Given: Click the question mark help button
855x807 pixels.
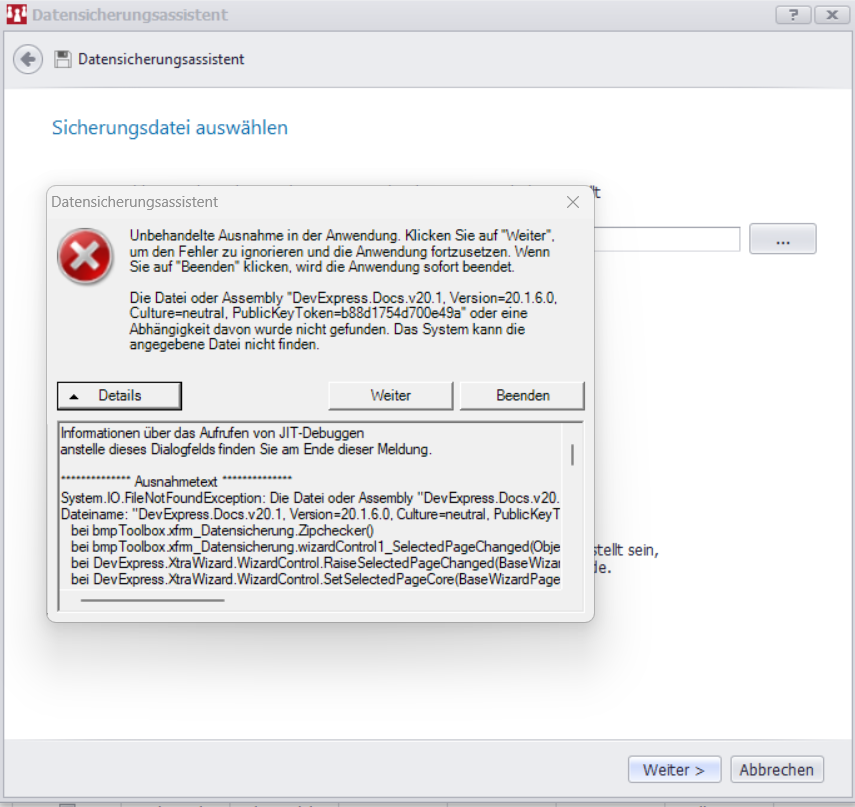Looking at the screenshot, I should tap(793, 15).
